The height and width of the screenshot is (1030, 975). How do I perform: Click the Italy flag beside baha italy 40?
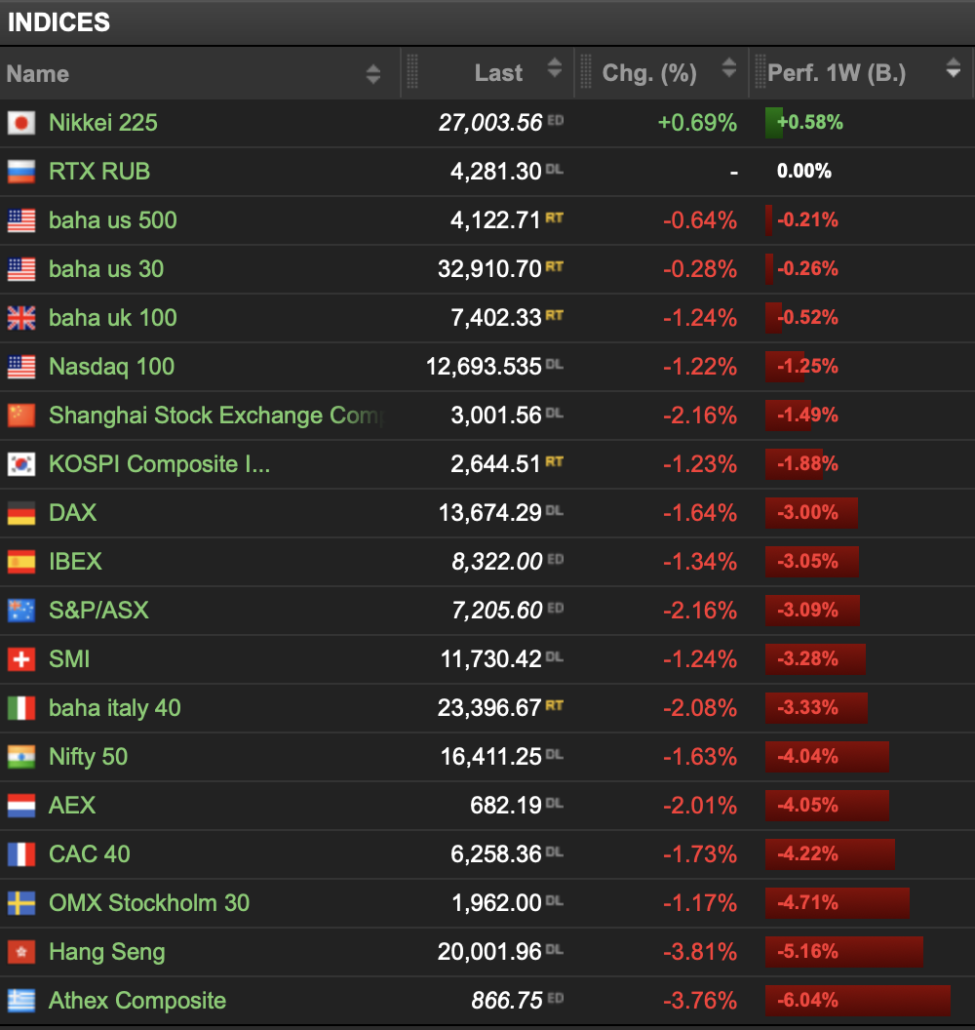tap(21, 708)
